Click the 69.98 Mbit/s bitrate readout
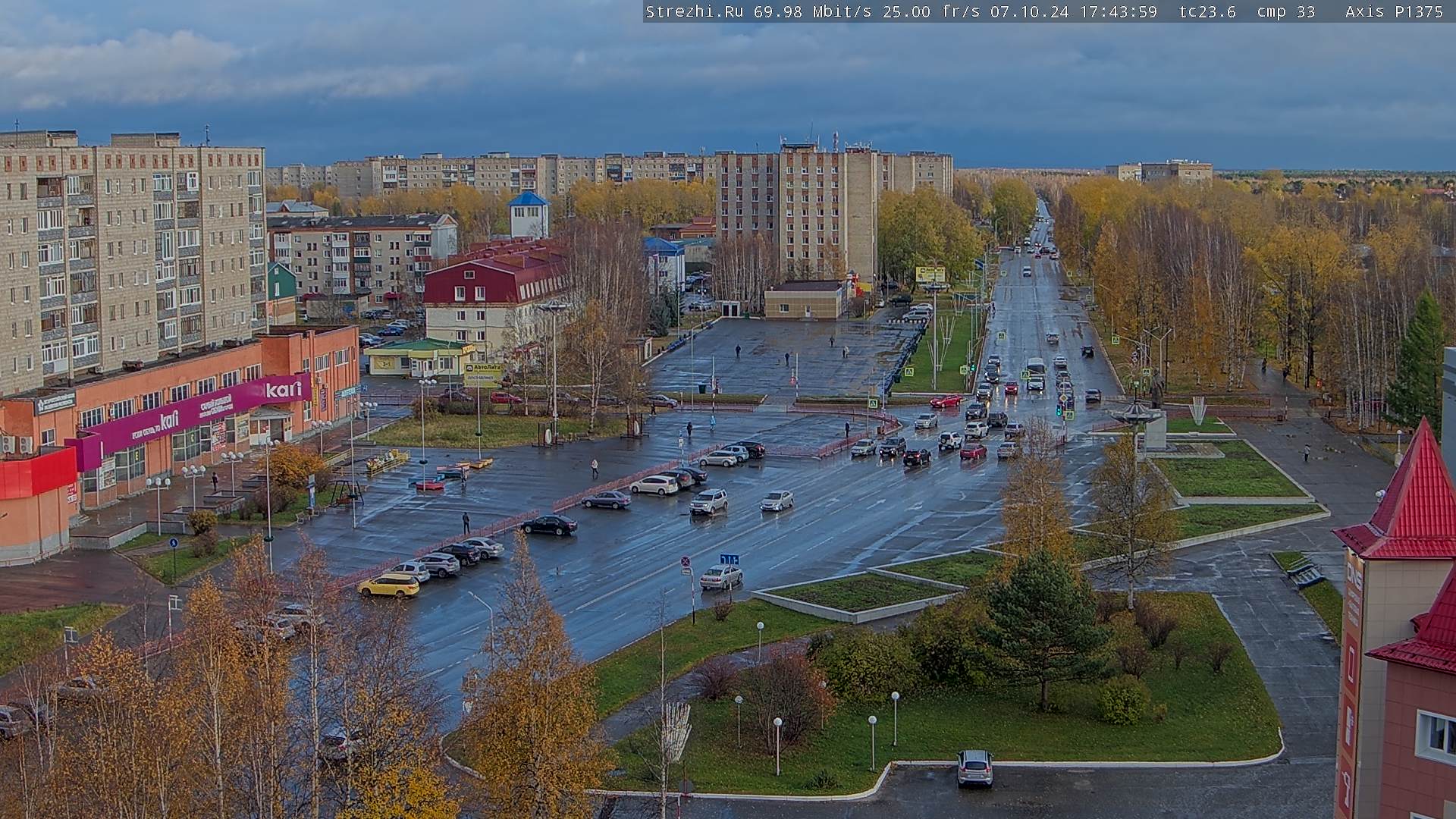 [812, 11]
